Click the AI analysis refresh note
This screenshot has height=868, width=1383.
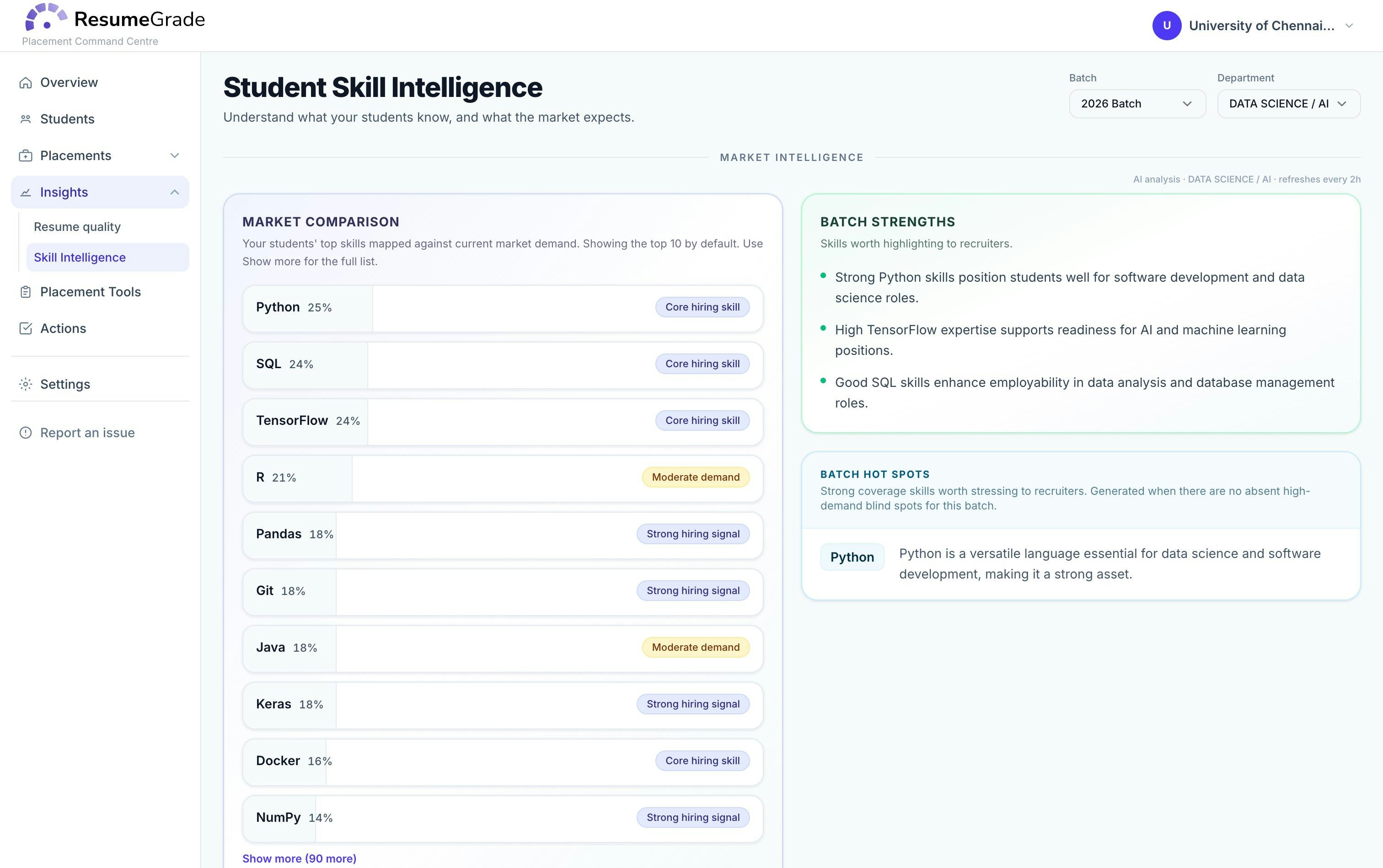click(x=1246, y=180)
